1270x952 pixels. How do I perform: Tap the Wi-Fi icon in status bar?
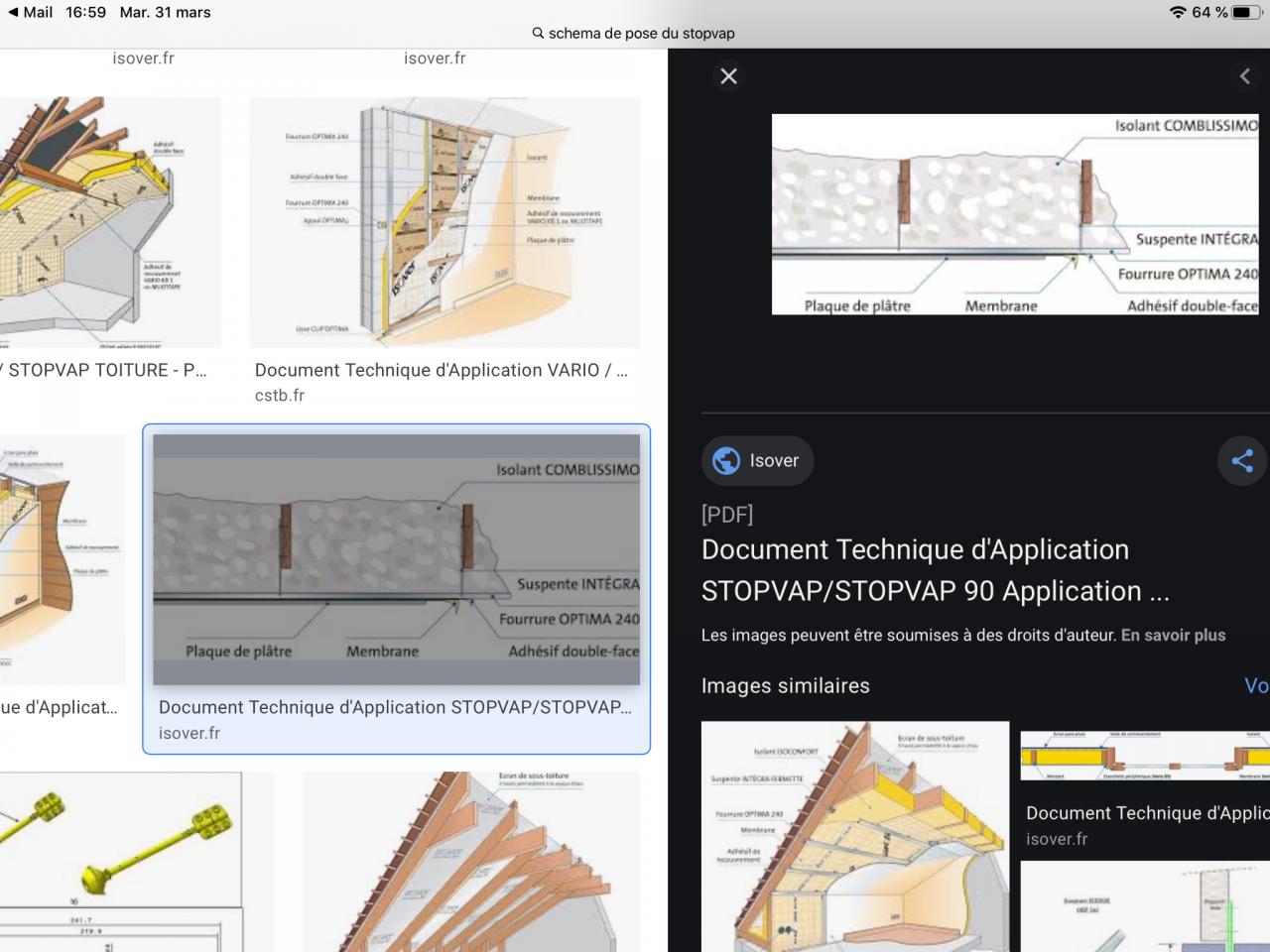click(x=1178, y=12)
